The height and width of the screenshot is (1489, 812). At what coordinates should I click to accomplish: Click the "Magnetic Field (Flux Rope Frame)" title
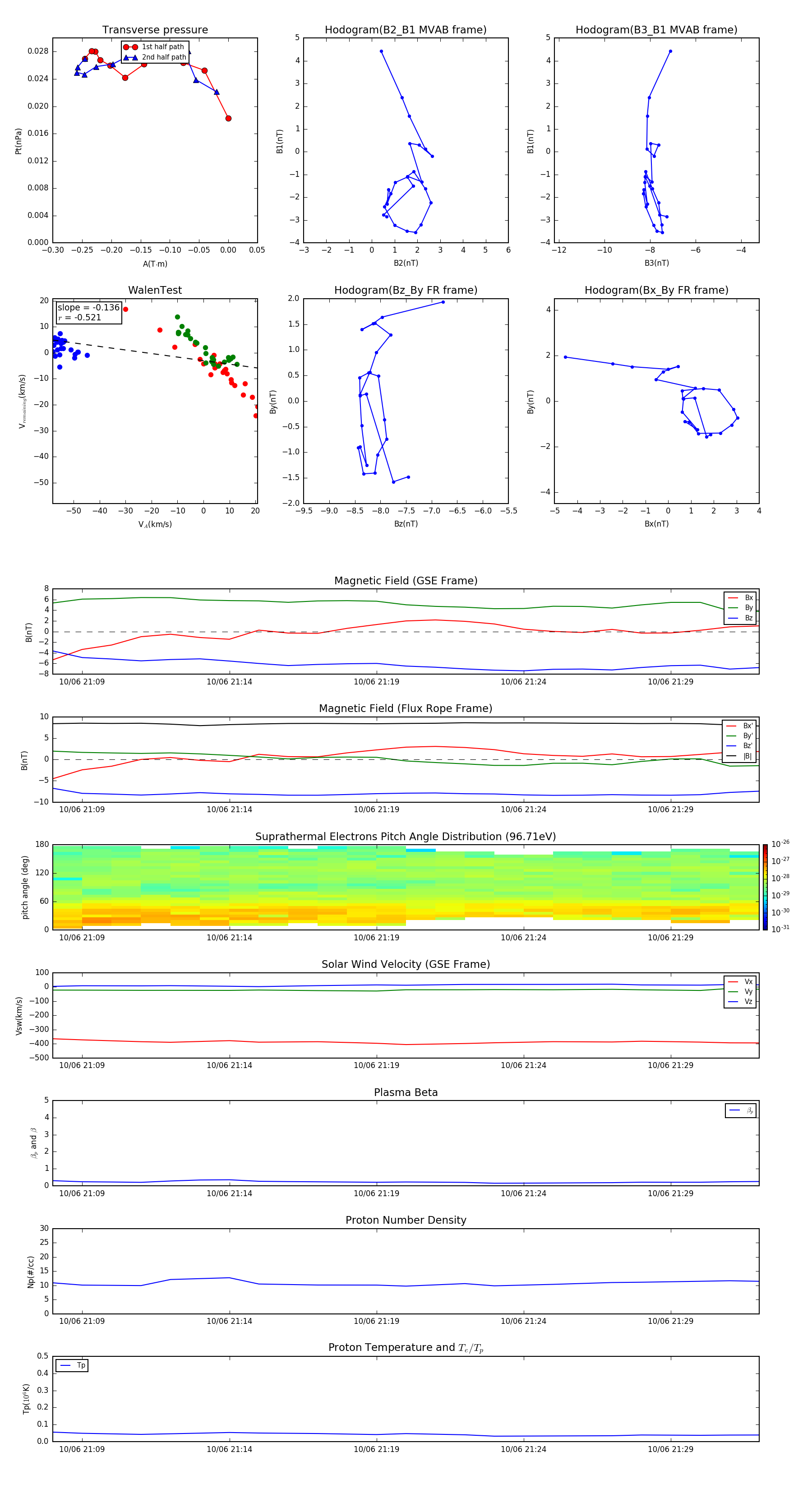tap(406, 709)
